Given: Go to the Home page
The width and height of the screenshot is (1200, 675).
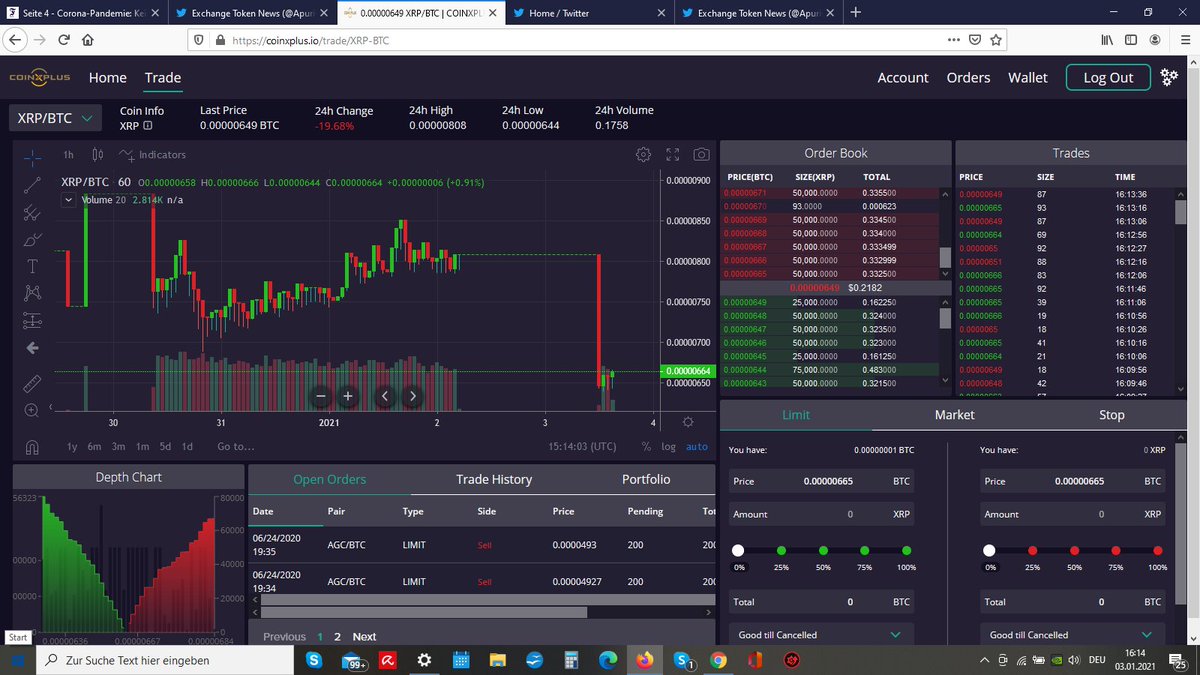Looking at the screenshot, I should pyautogui.click(x=108, y=77).
